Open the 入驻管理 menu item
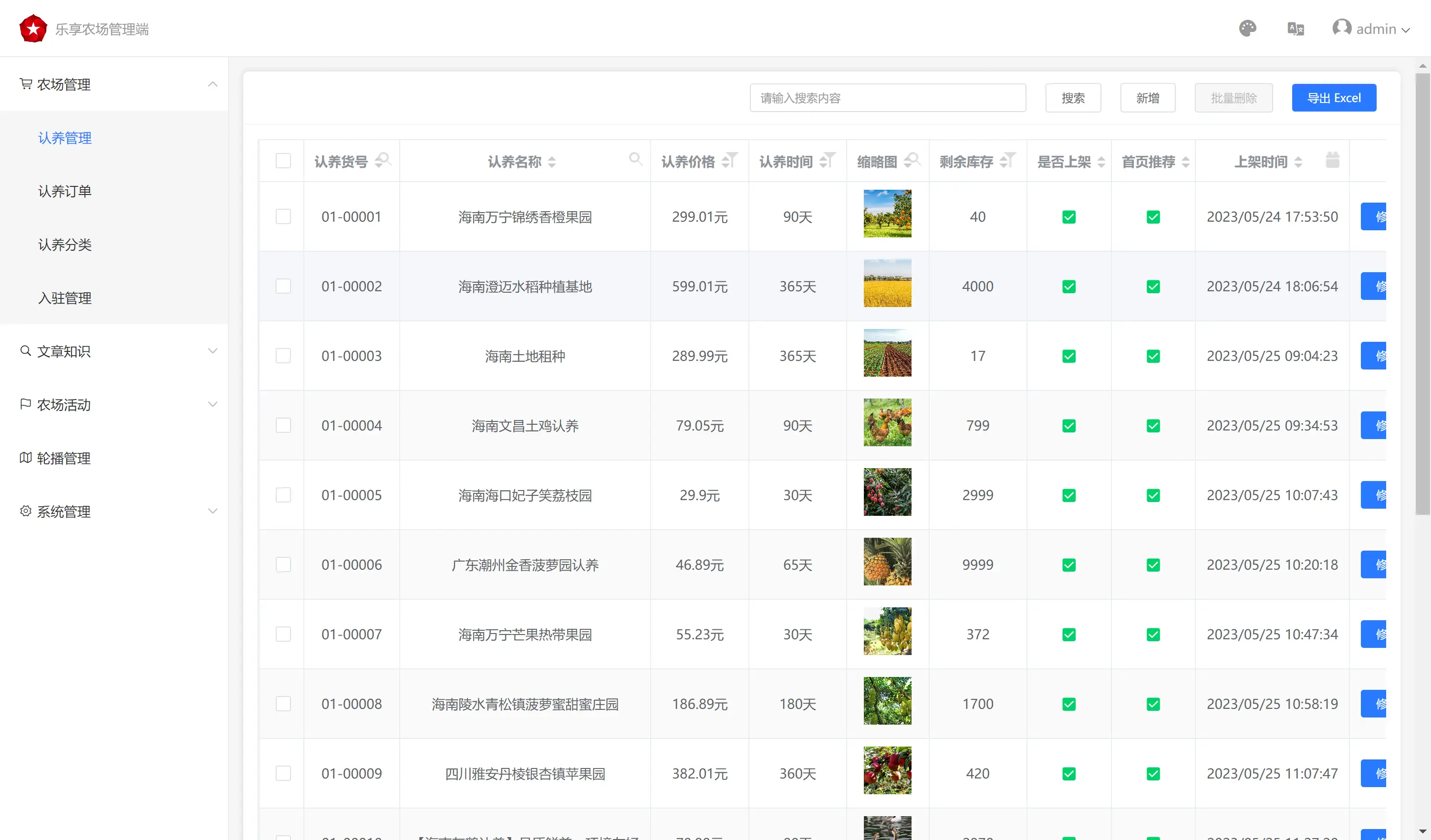 tap(65, 298)
